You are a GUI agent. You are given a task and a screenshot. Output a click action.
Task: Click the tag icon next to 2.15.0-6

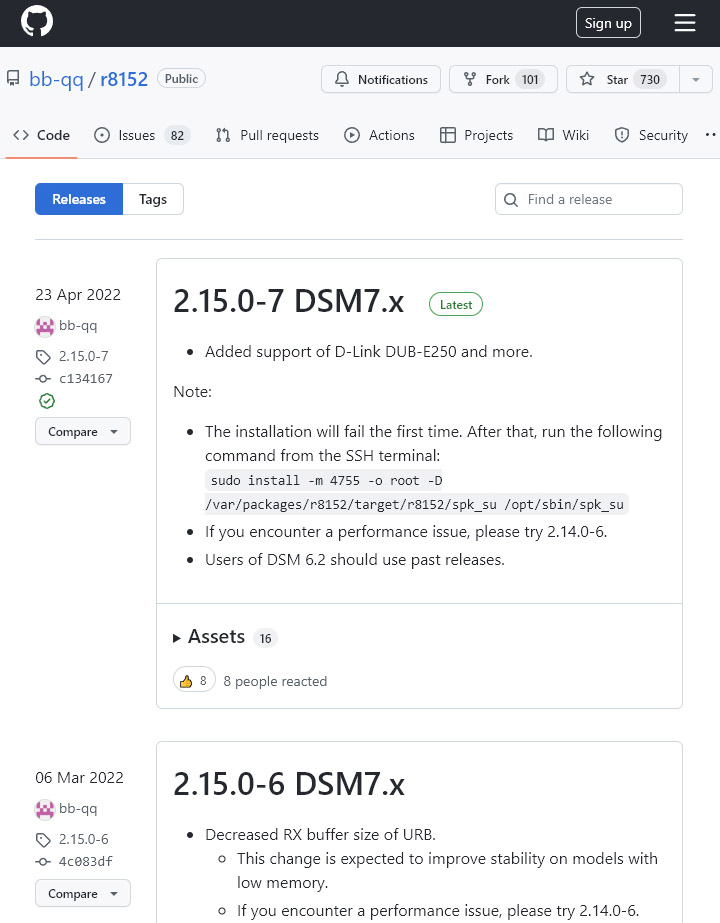43,839
